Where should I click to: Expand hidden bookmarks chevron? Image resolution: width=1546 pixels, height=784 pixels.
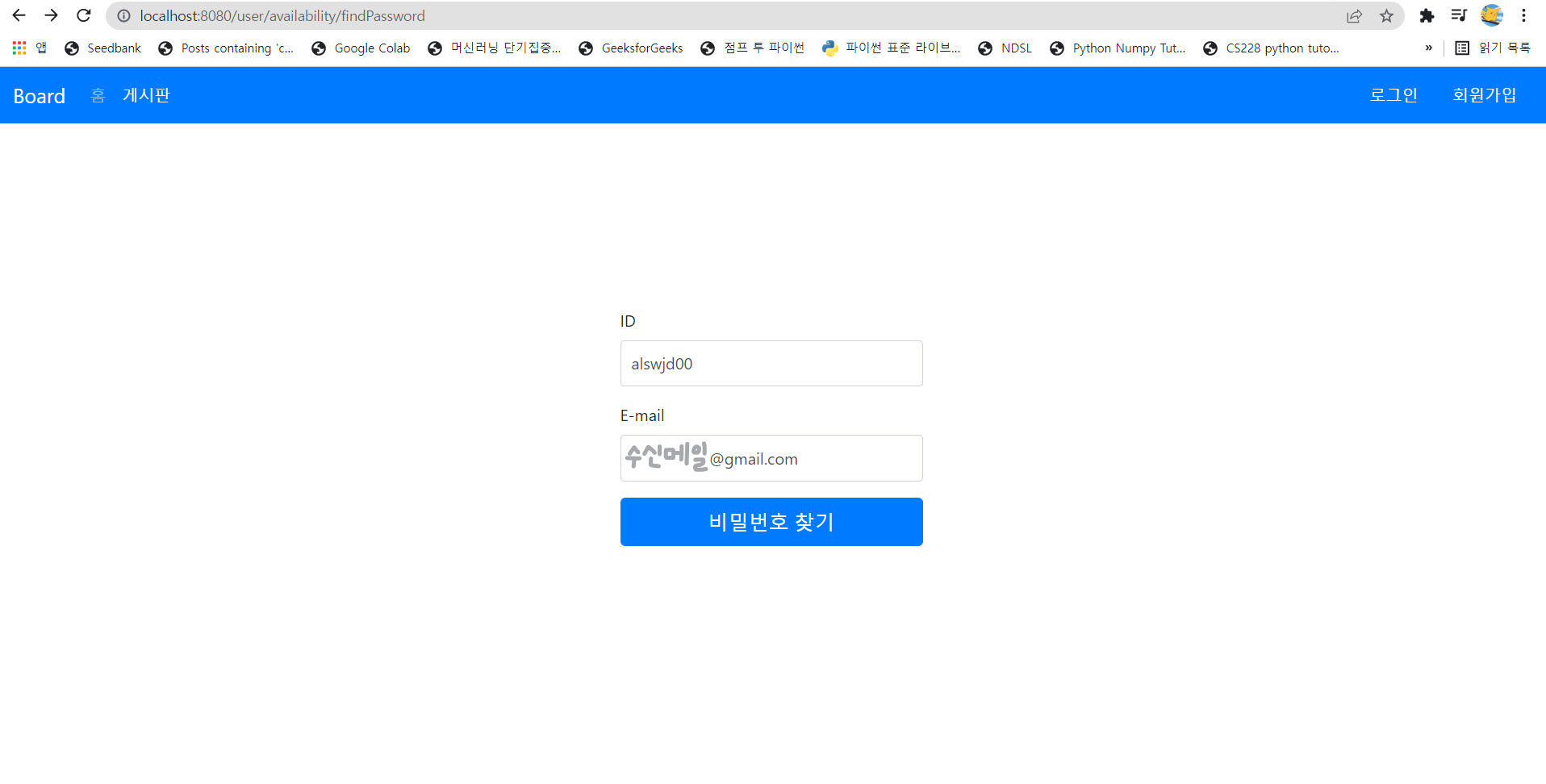(1428, 48)
